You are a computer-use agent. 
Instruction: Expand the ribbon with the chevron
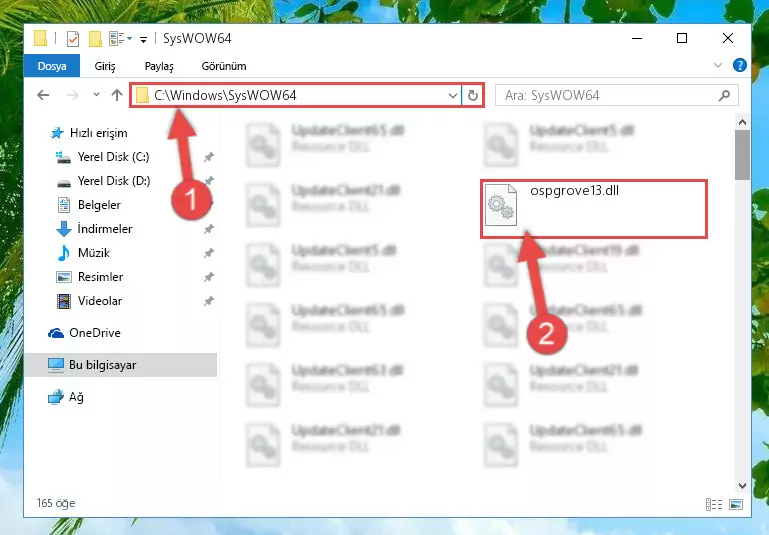[718, 65]
